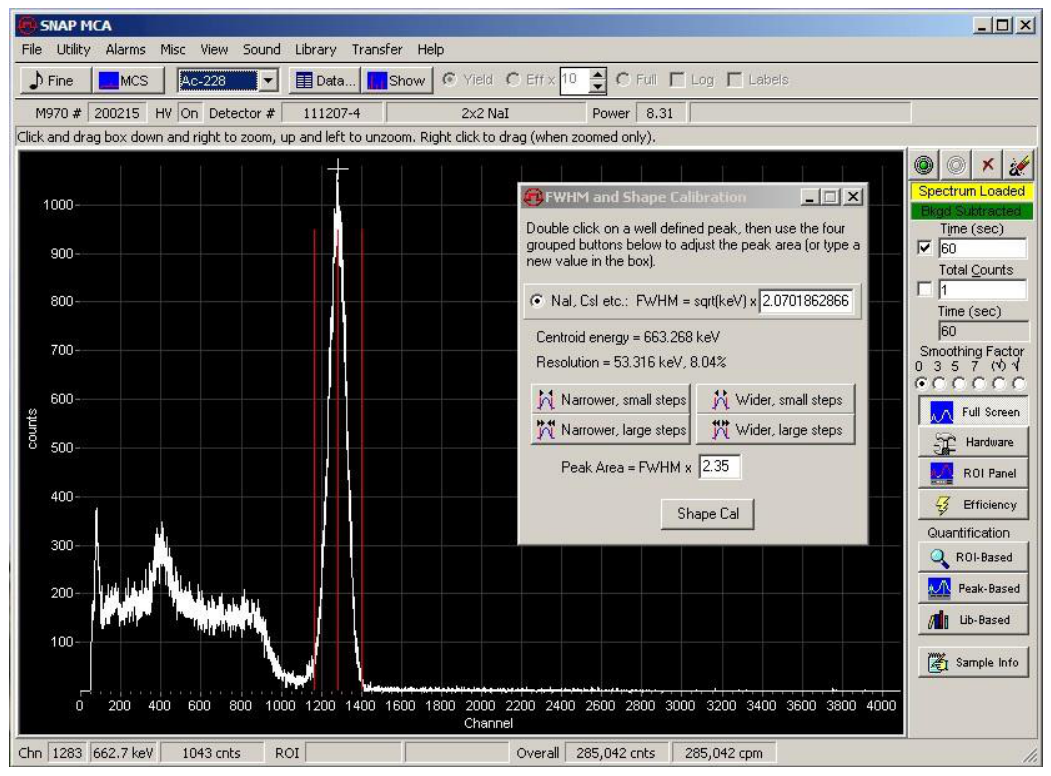
Task: Start Peak-Based quantification
Action: 973,588
